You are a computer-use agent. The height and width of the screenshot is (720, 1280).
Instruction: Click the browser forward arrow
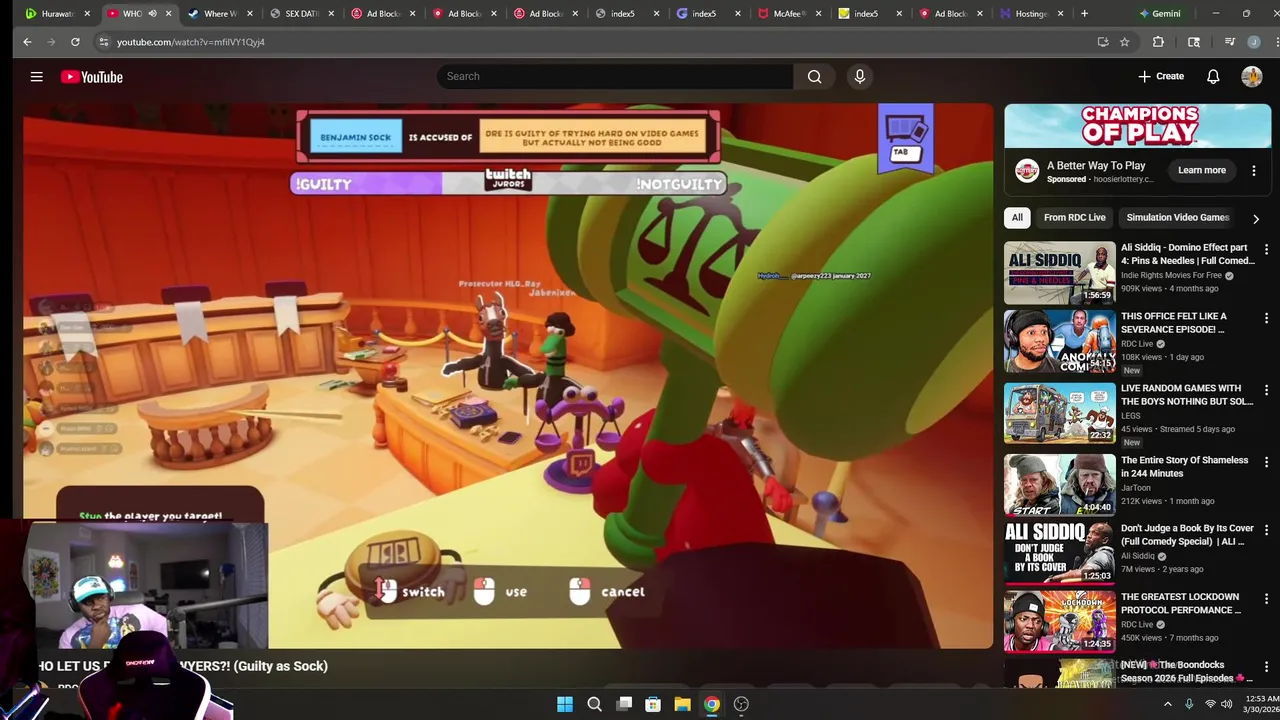[x=51, y=42]
